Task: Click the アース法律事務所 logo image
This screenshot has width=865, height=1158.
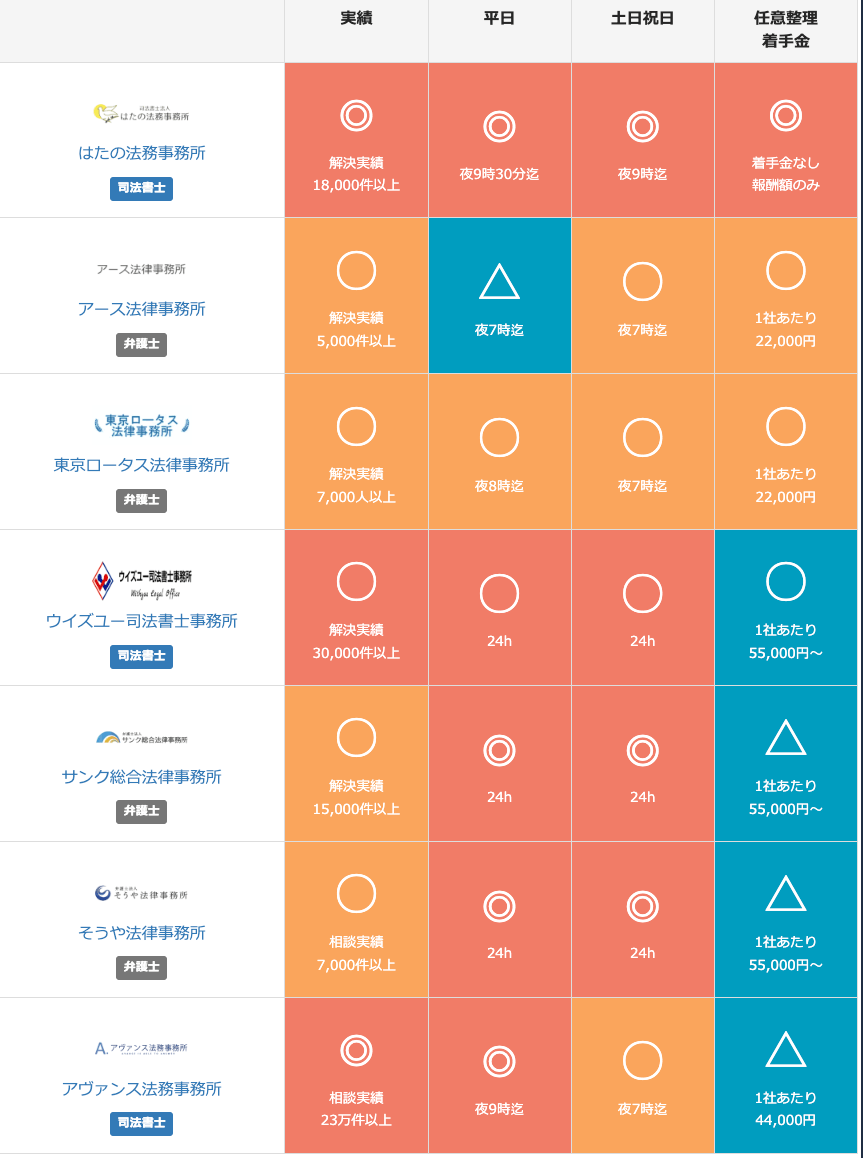Action: tap(141, 269)
